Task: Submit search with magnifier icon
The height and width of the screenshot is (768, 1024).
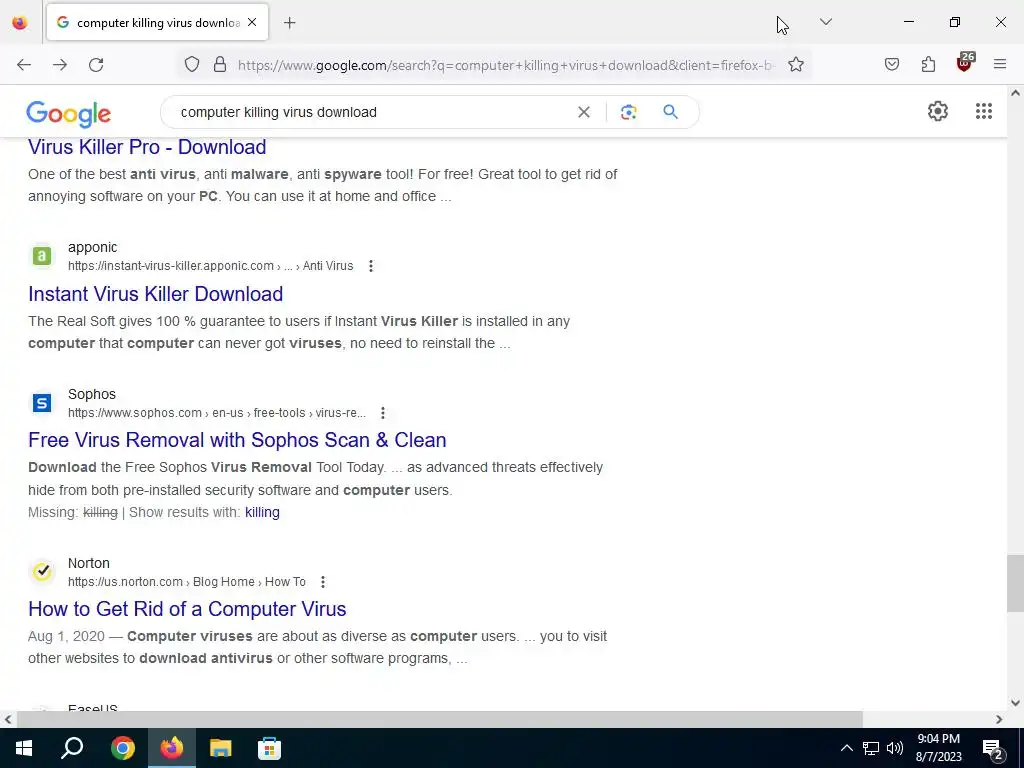Action: (x=671, y=112)
